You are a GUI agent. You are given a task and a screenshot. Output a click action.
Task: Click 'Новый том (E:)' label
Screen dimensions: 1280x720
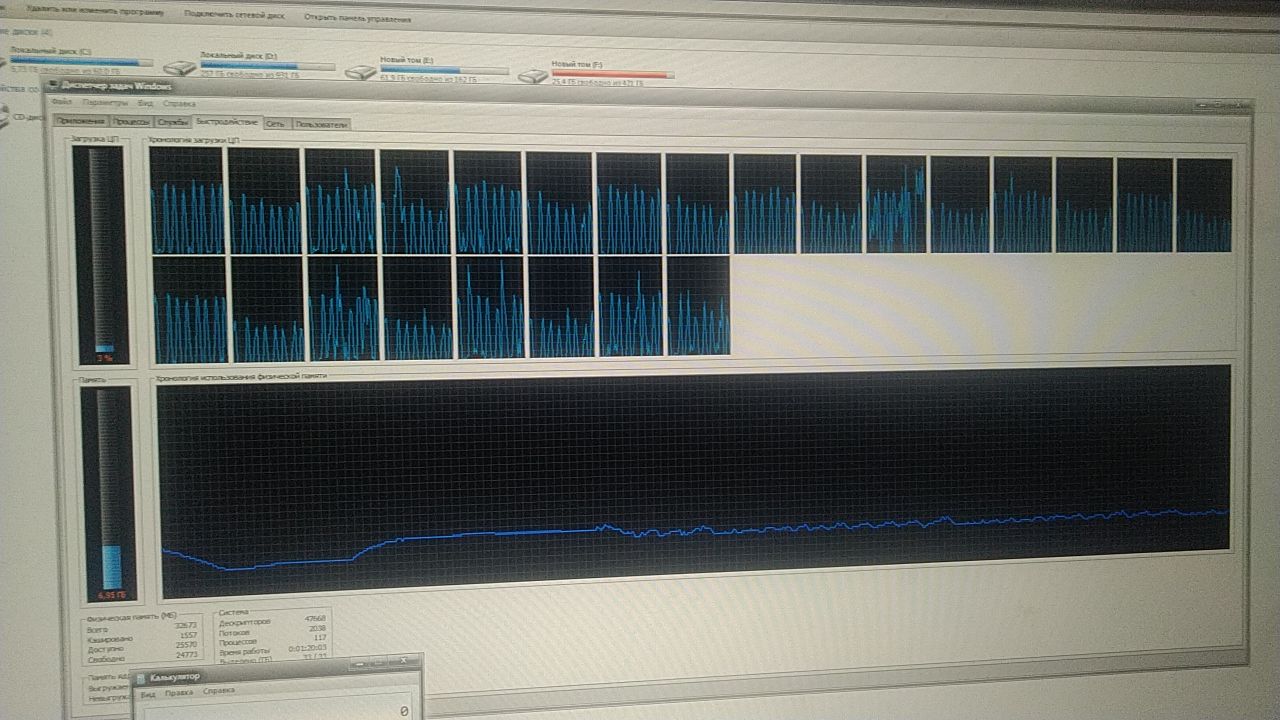[406, 59]
